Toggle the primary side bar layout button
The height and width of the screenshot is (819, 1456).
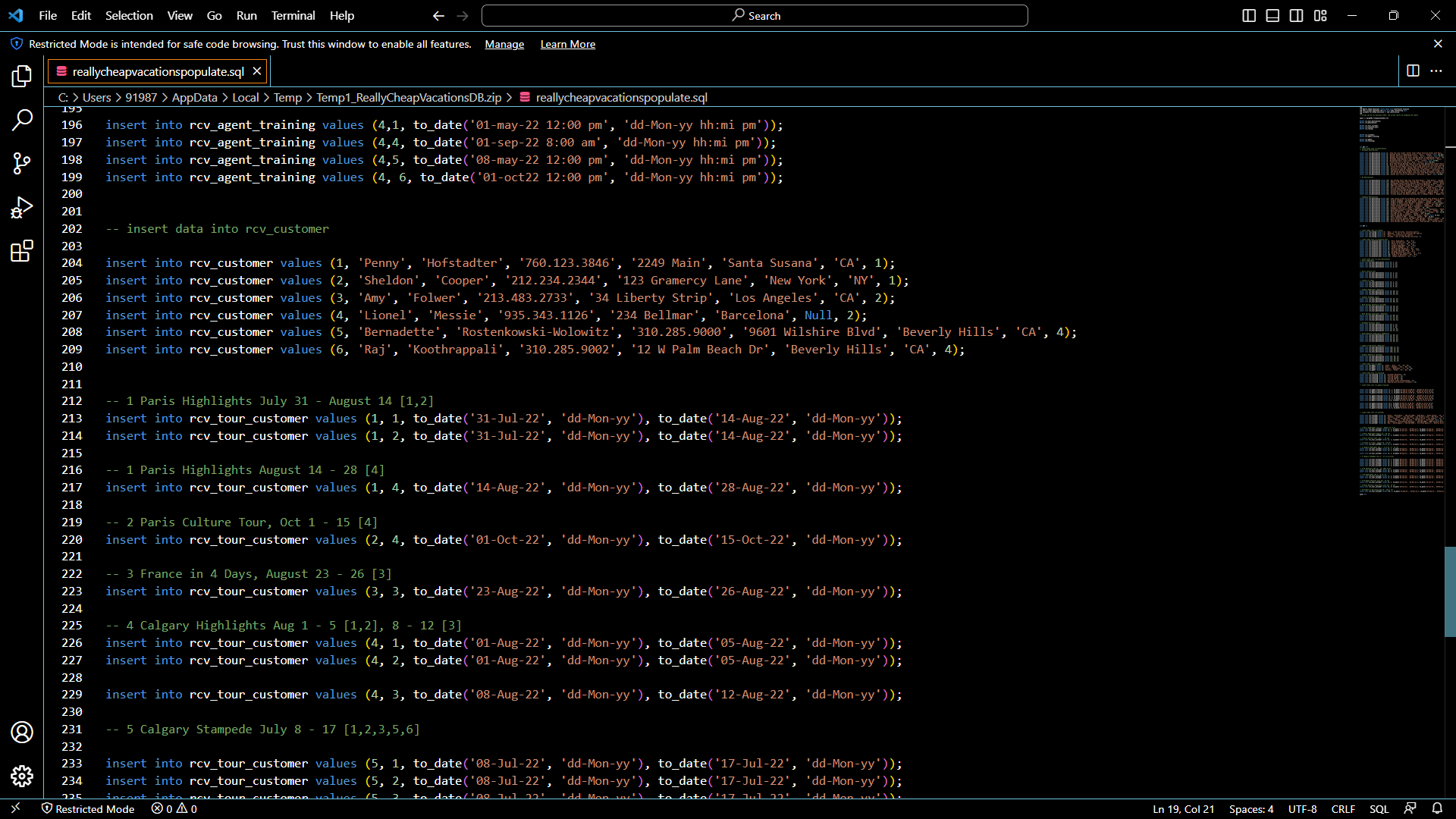tap(1249, 15)
